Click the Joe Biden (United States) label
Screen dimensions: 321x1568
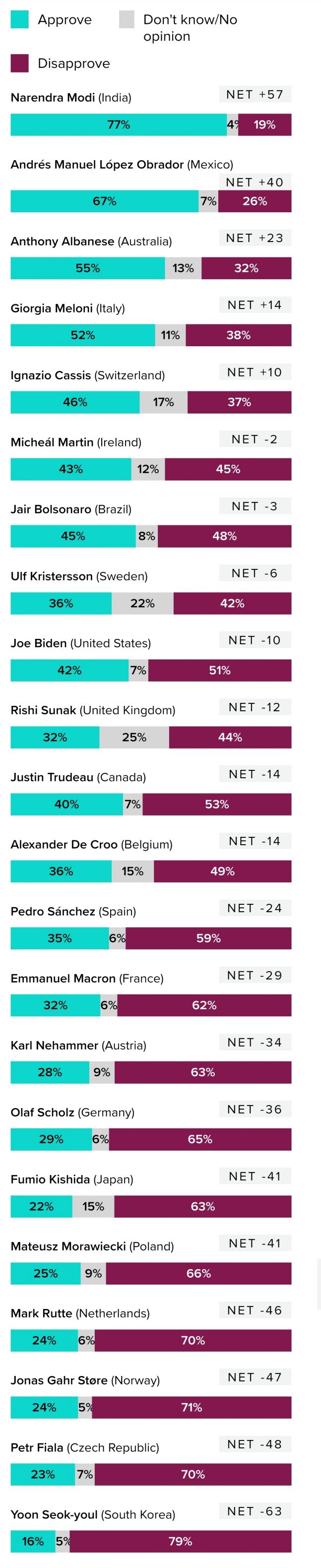[80, 643]
